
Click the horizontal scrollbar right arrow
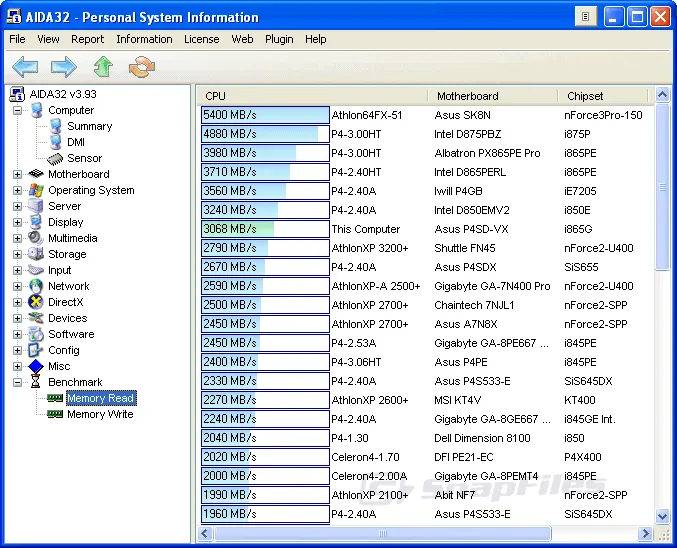tap(645, 533)
